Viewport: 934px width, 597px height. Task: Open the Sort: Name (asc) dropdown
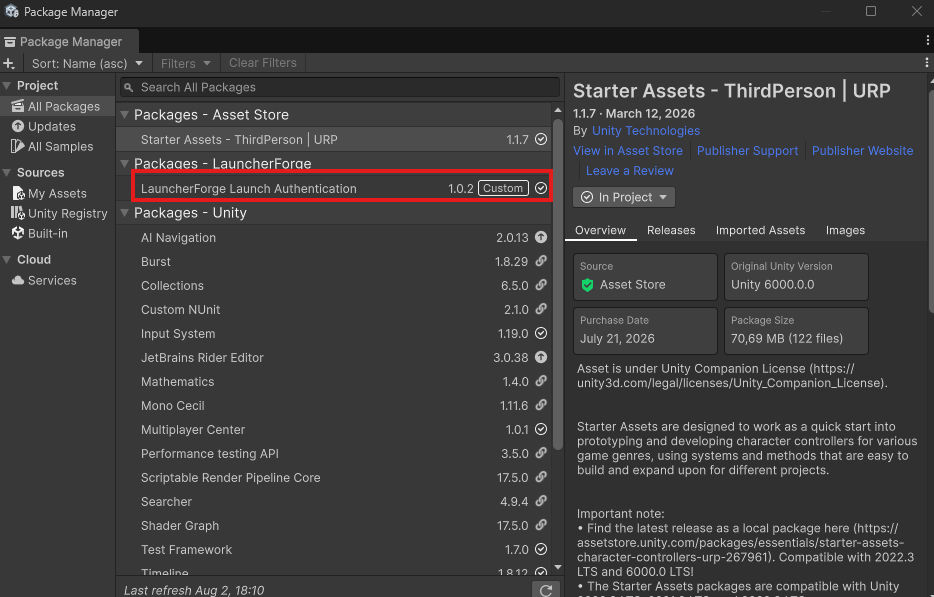click(87, 63)
